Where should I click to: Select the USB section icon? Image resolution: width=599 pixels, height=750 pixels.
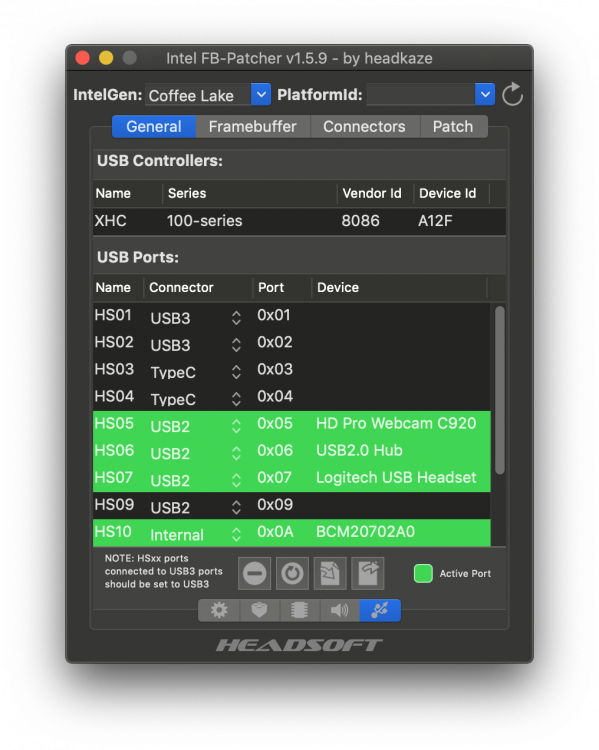(x=380, y=610)
